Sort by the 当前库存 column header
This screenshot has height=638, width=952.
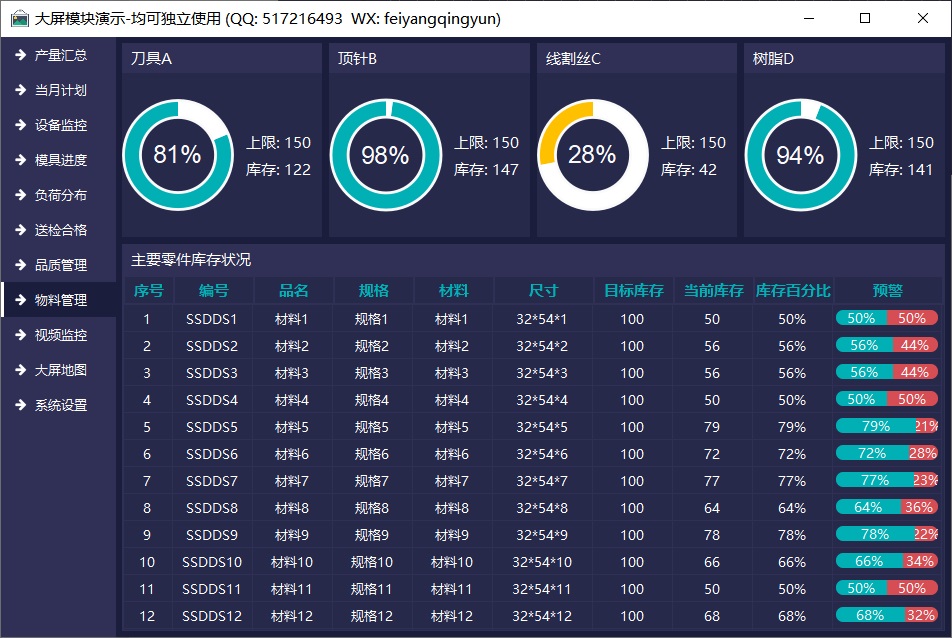pos(713,291)
